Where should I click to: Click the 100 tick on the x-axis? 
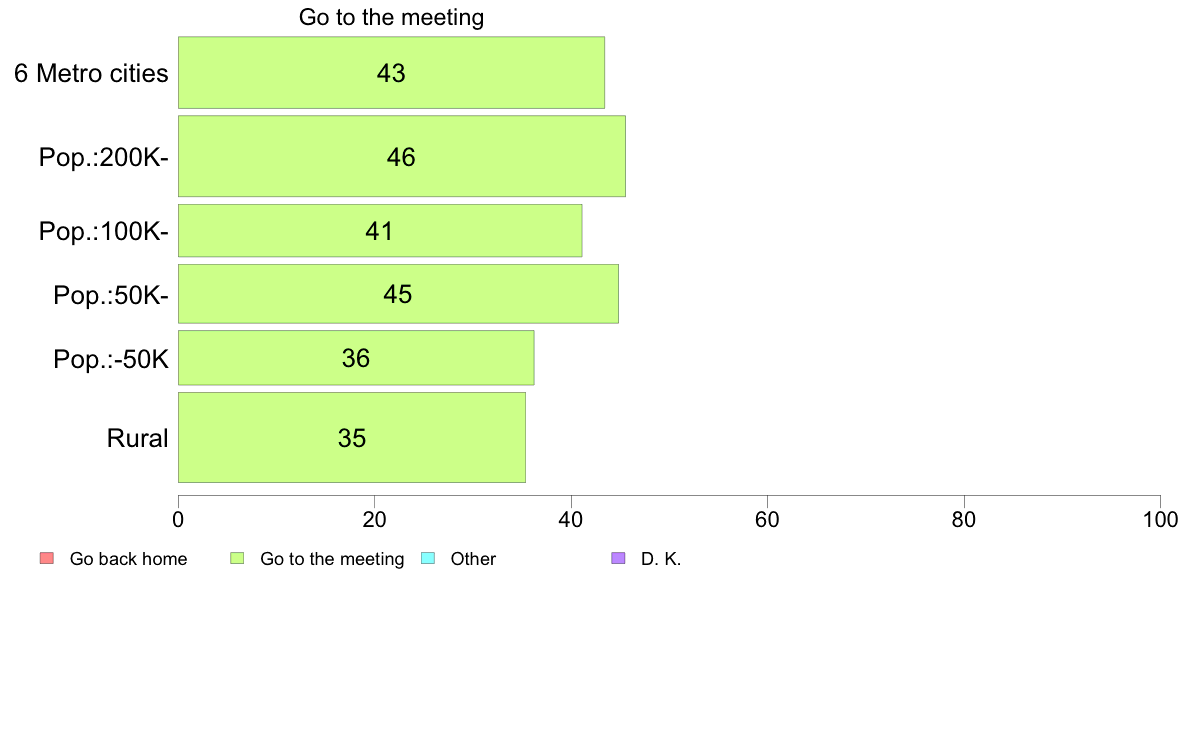tap(1160, 519)
